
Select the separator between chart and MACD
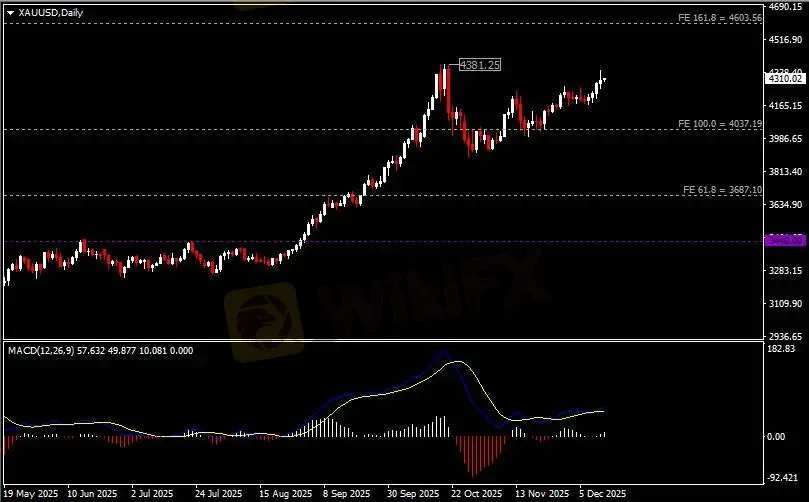383,340
